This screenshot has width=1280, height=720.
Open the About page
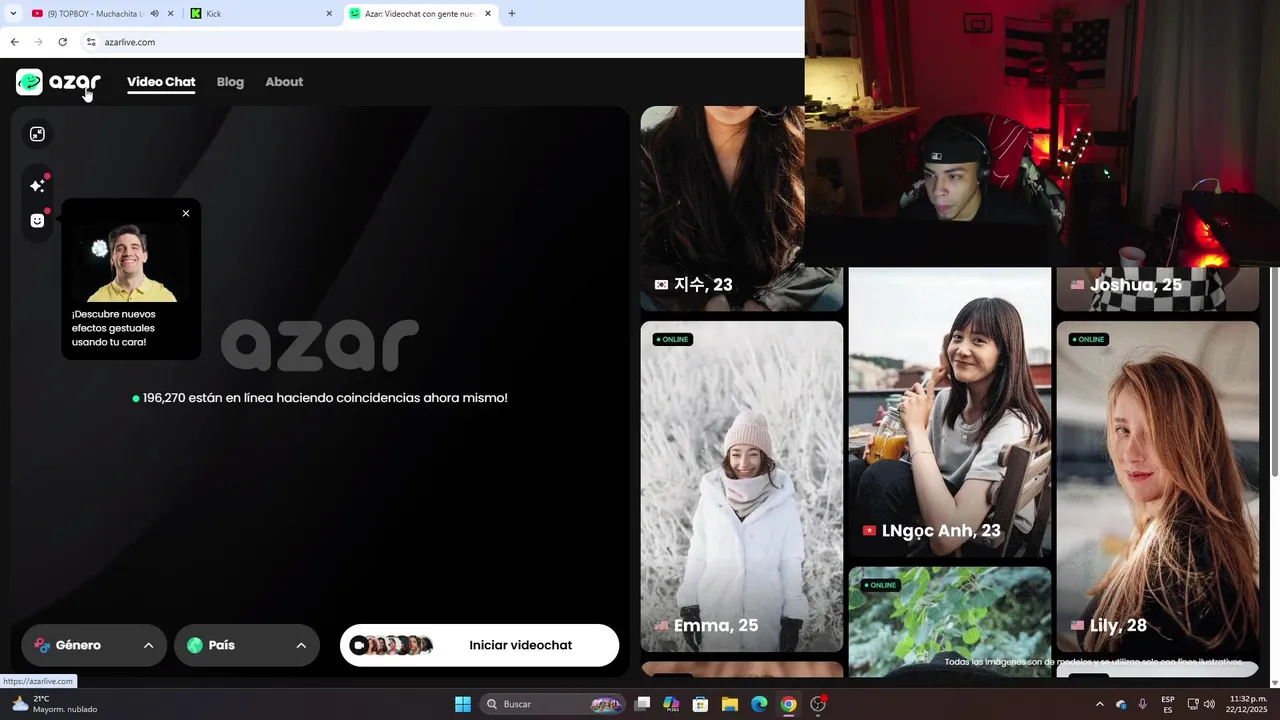[x=284, y=82]
